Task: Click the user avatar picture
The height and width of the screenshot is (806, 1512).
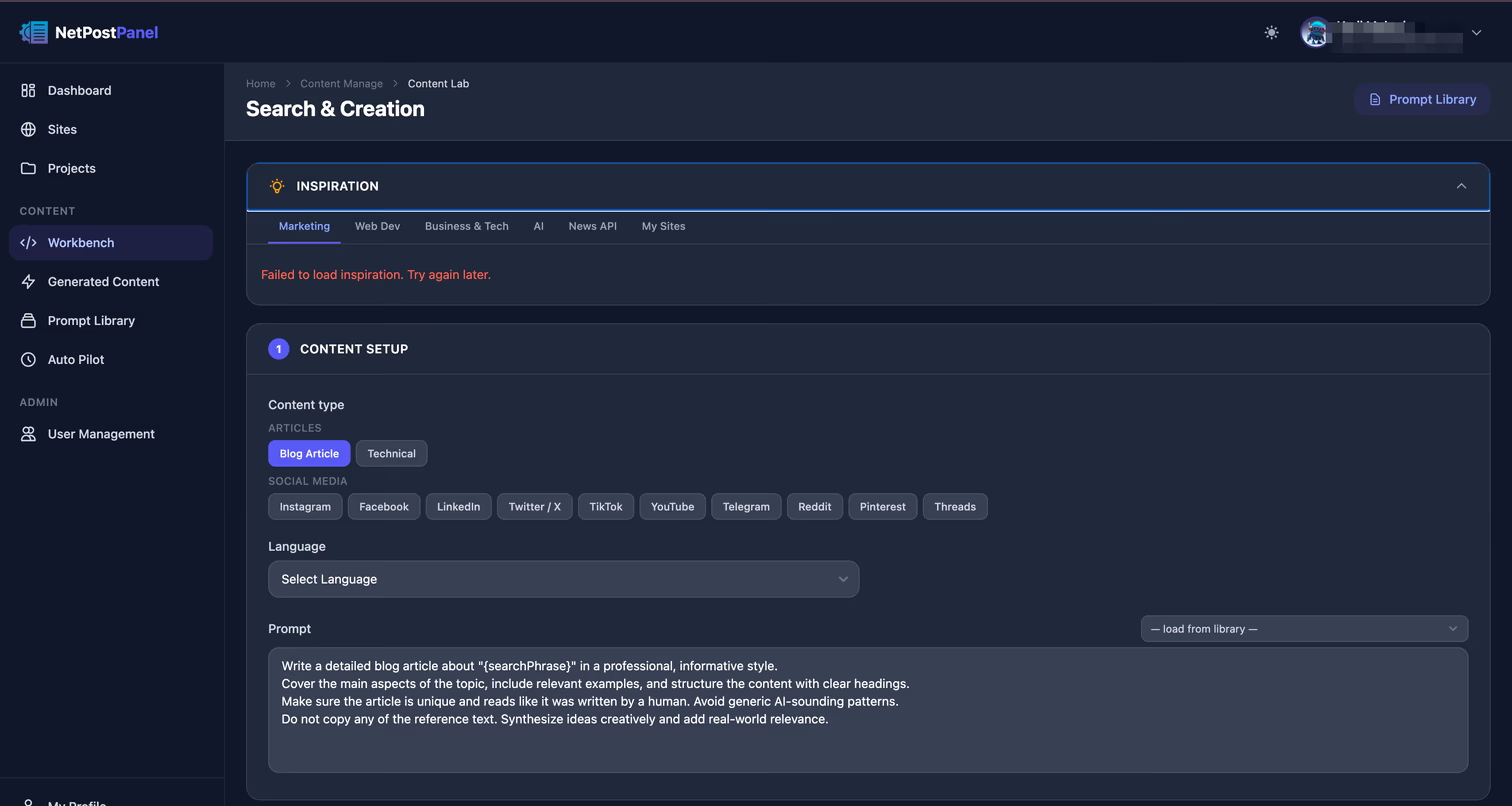Action: click(x=1315, y=32)
